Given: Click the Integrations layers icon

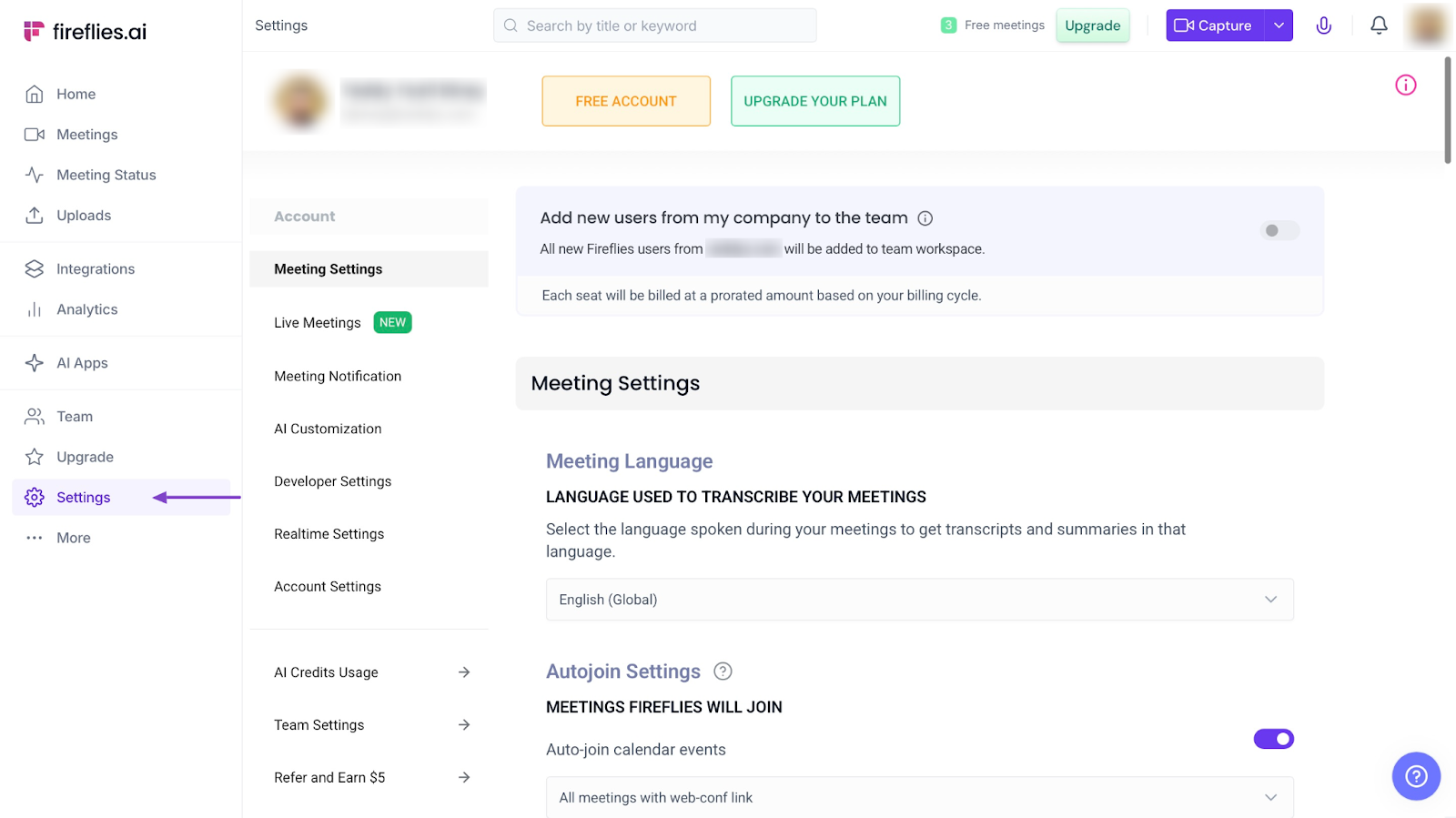Looking at the screenshot, I should coord(35,268).
